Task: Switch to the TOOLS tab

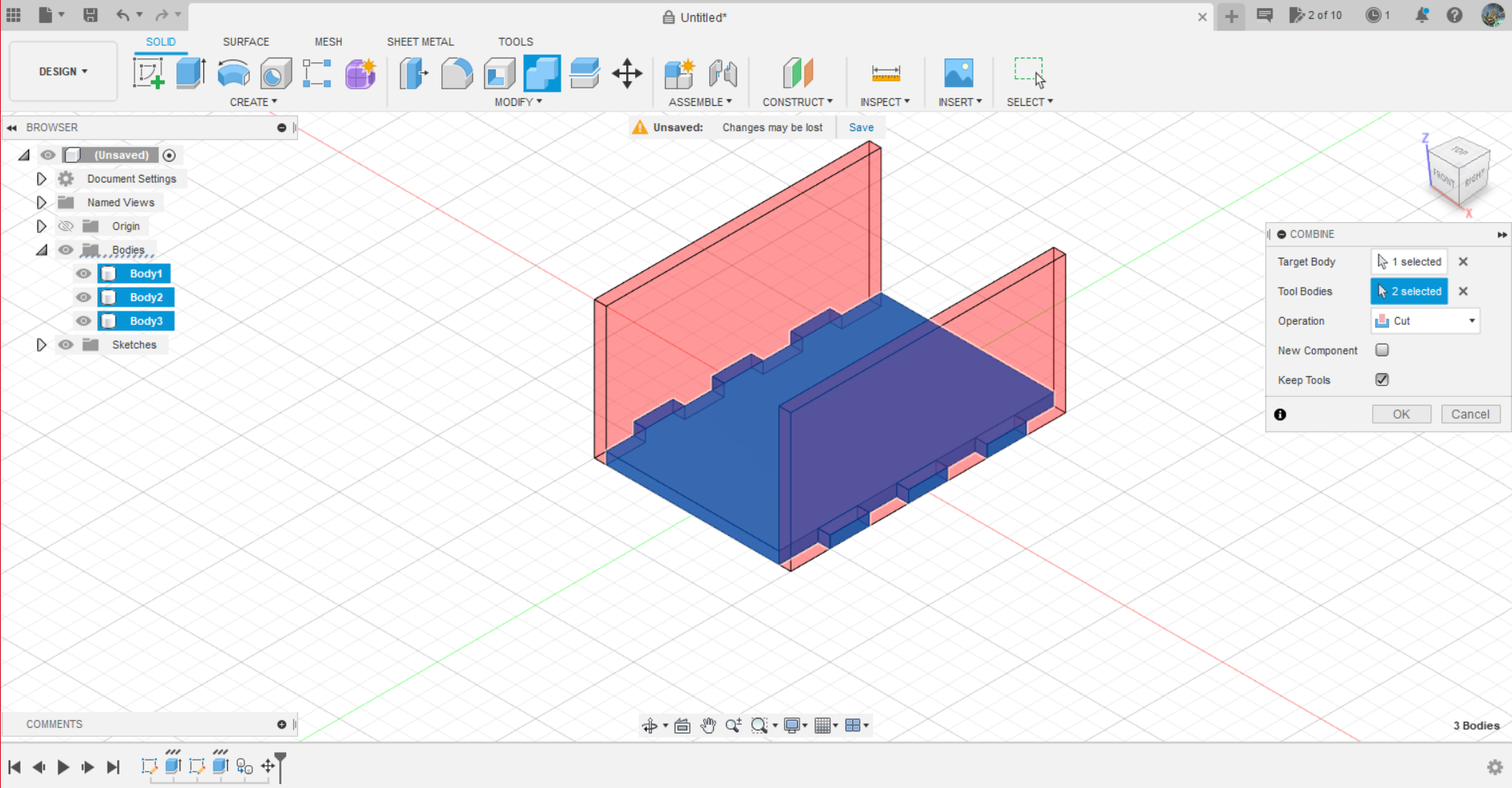Action: [516, 42]
